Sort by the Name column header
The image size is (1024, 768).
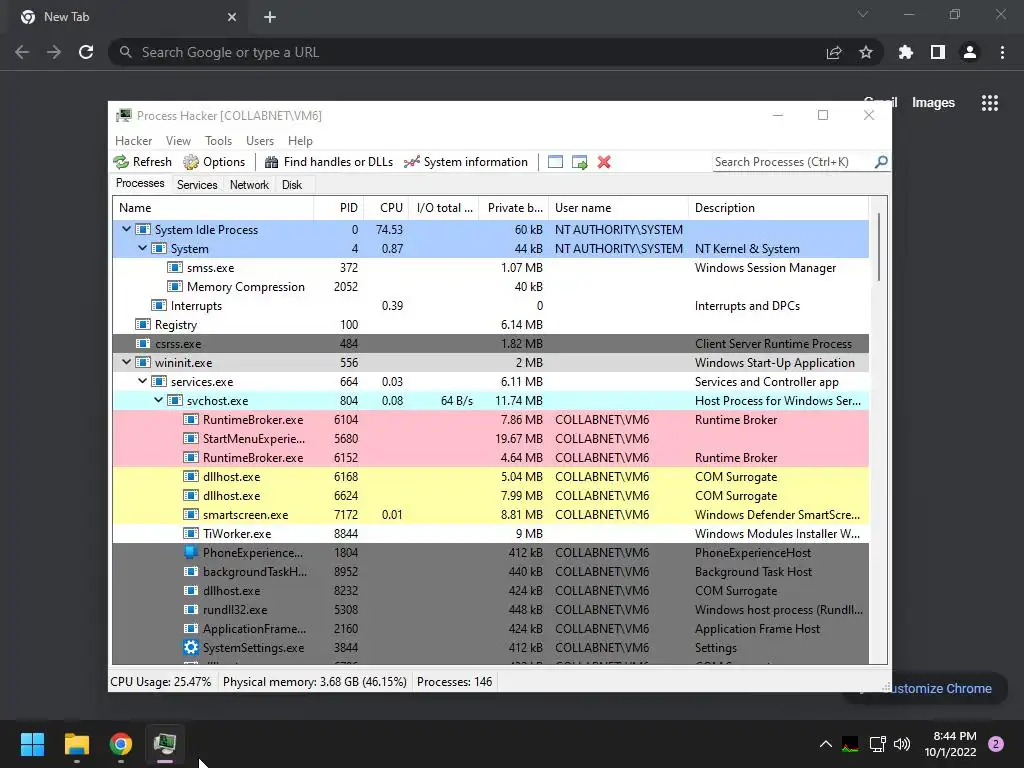pos(214,208)
